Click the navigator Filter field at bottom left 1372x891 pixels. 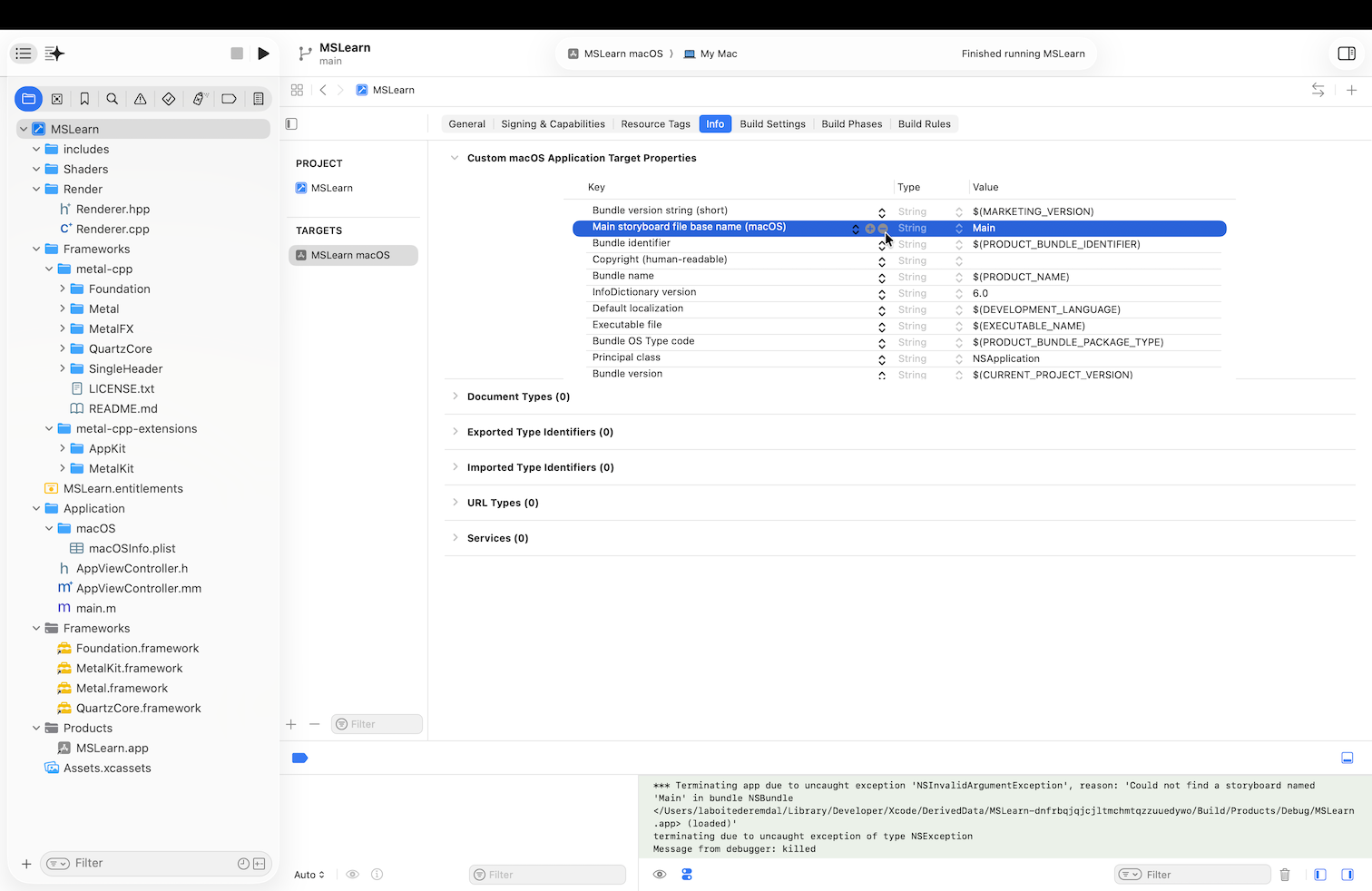pos(155,863)
